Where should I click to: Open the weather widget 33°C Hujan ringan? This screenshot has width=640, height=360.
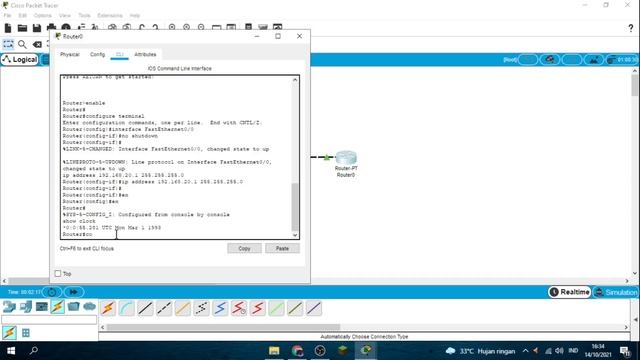click(x=480, y=351)
